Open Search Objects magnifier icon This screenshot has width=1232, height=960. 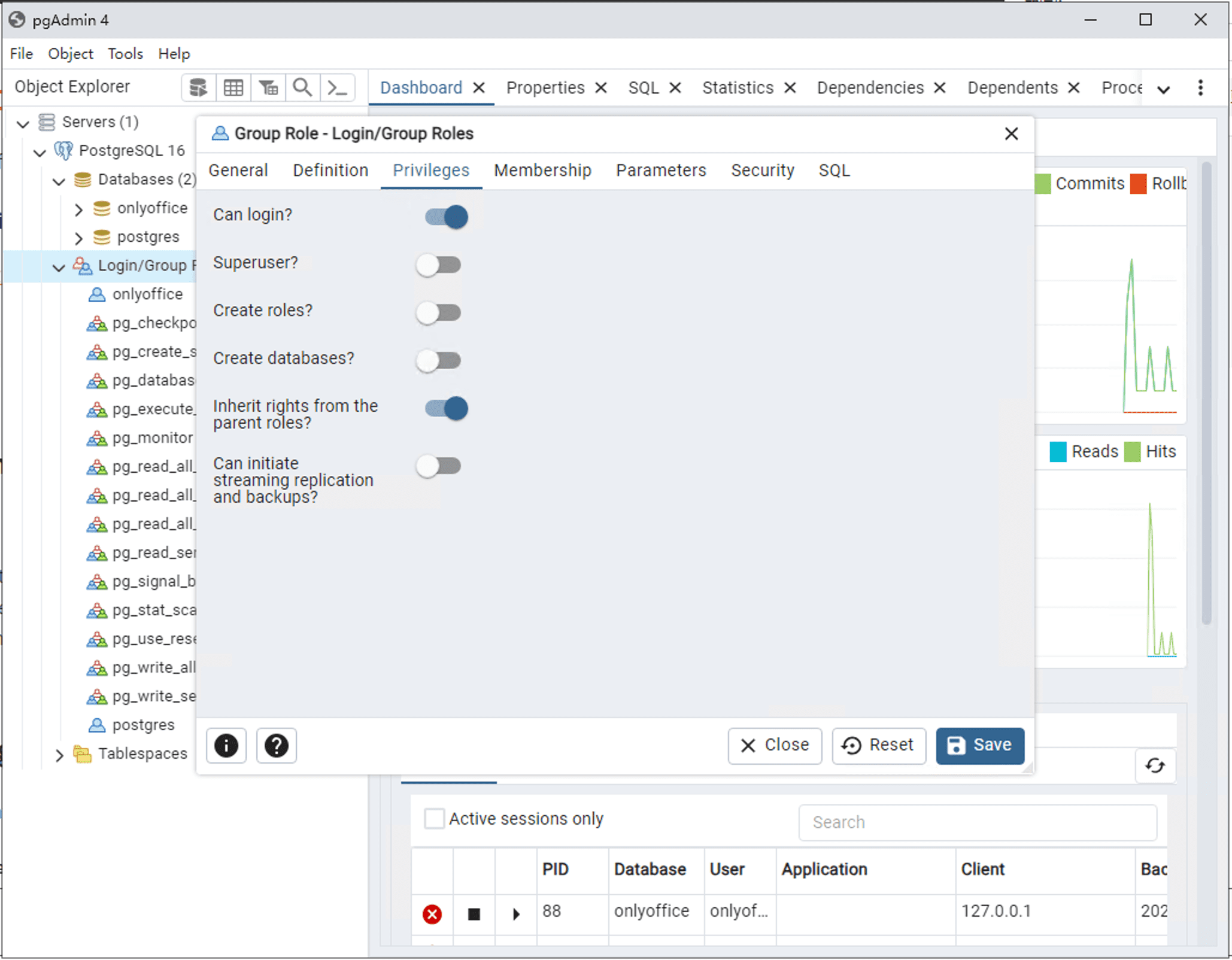(x=302, y=88)
